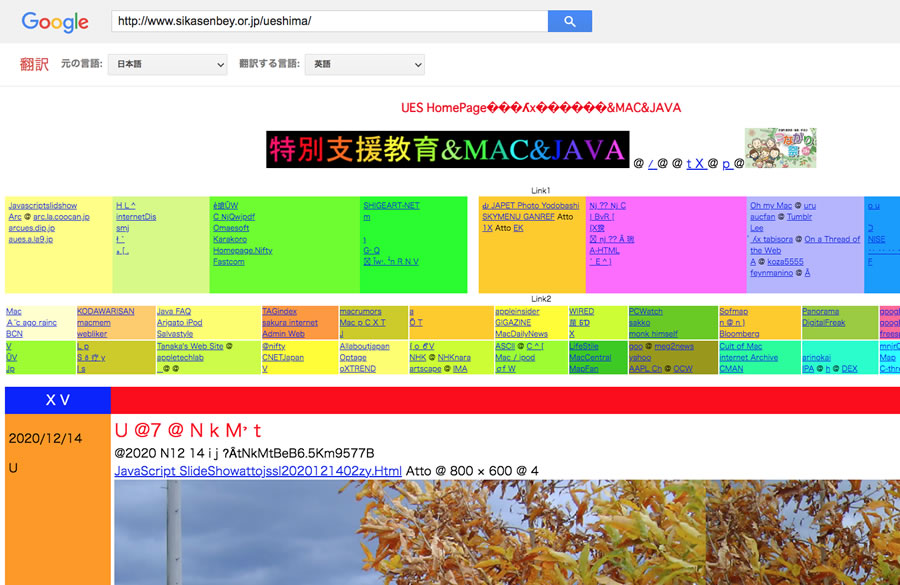Image resolution: width=900 pixels, height=585 pixels.
Task: Visit the webliker link
Action: tap(92, 334)
